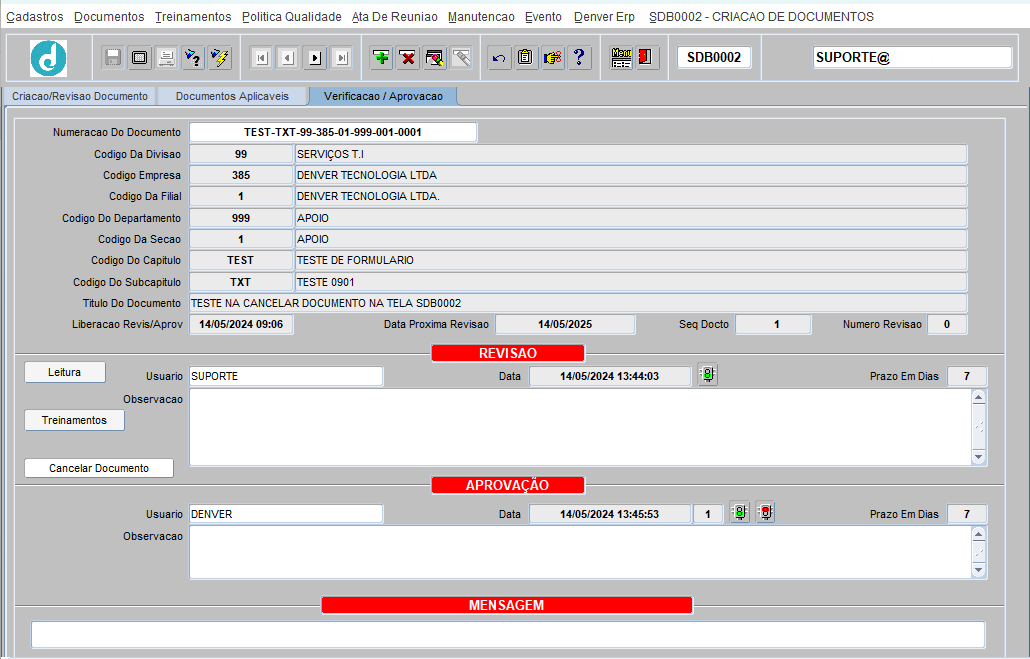Click the Revisao Observacao text area
The height and width of the screenshot is (659, 1030).
[x=580, y=427]
